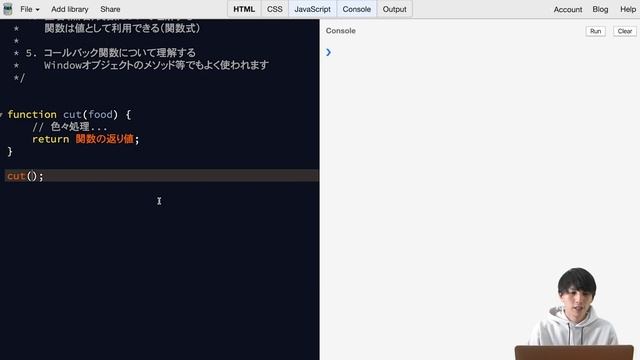Screen dimensions: 640x360
Task: Click the console prompt input line
Action: pyautogui.click(x=480, y=52)
